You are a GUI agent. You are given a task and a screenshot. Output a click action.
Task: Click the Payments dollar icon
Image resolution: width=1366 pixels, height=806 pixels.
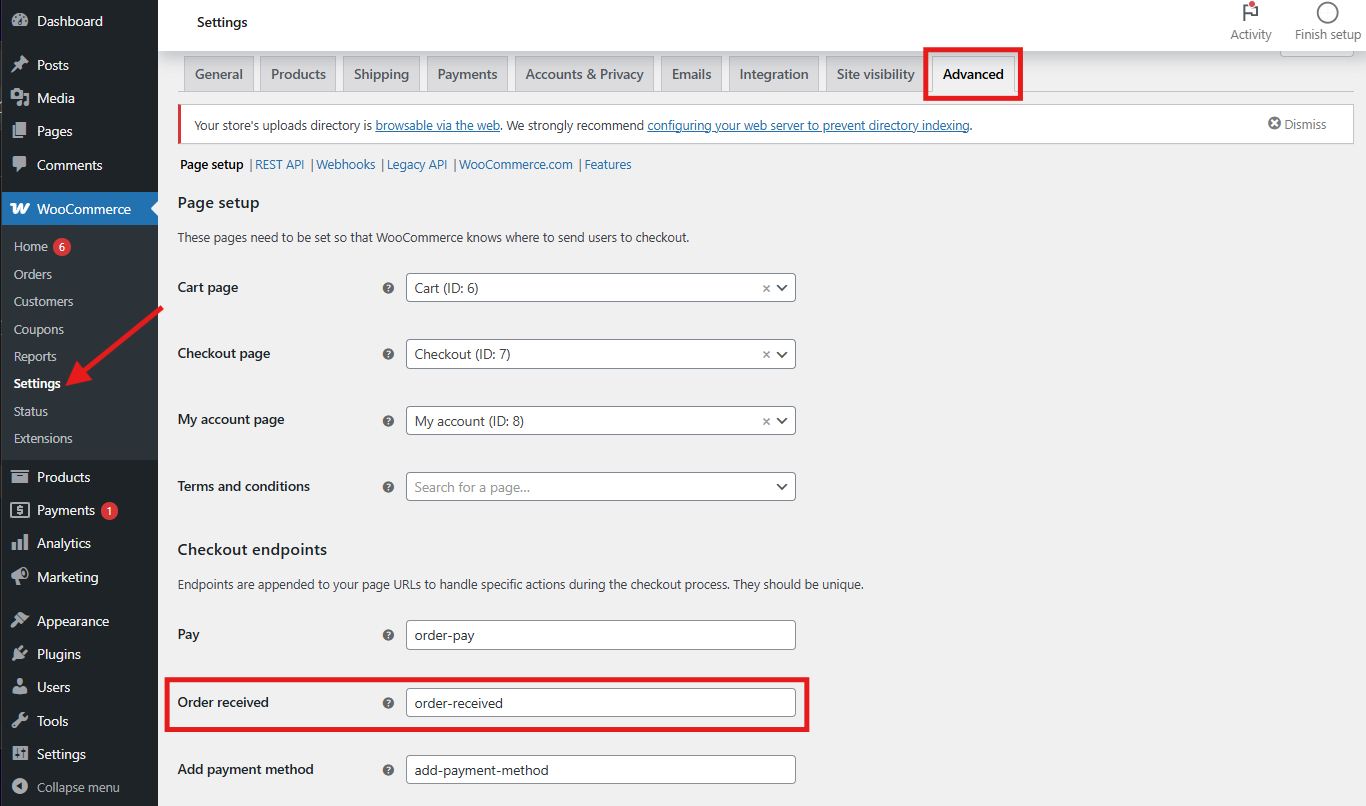pyautogui.click(x=19, y=510)
